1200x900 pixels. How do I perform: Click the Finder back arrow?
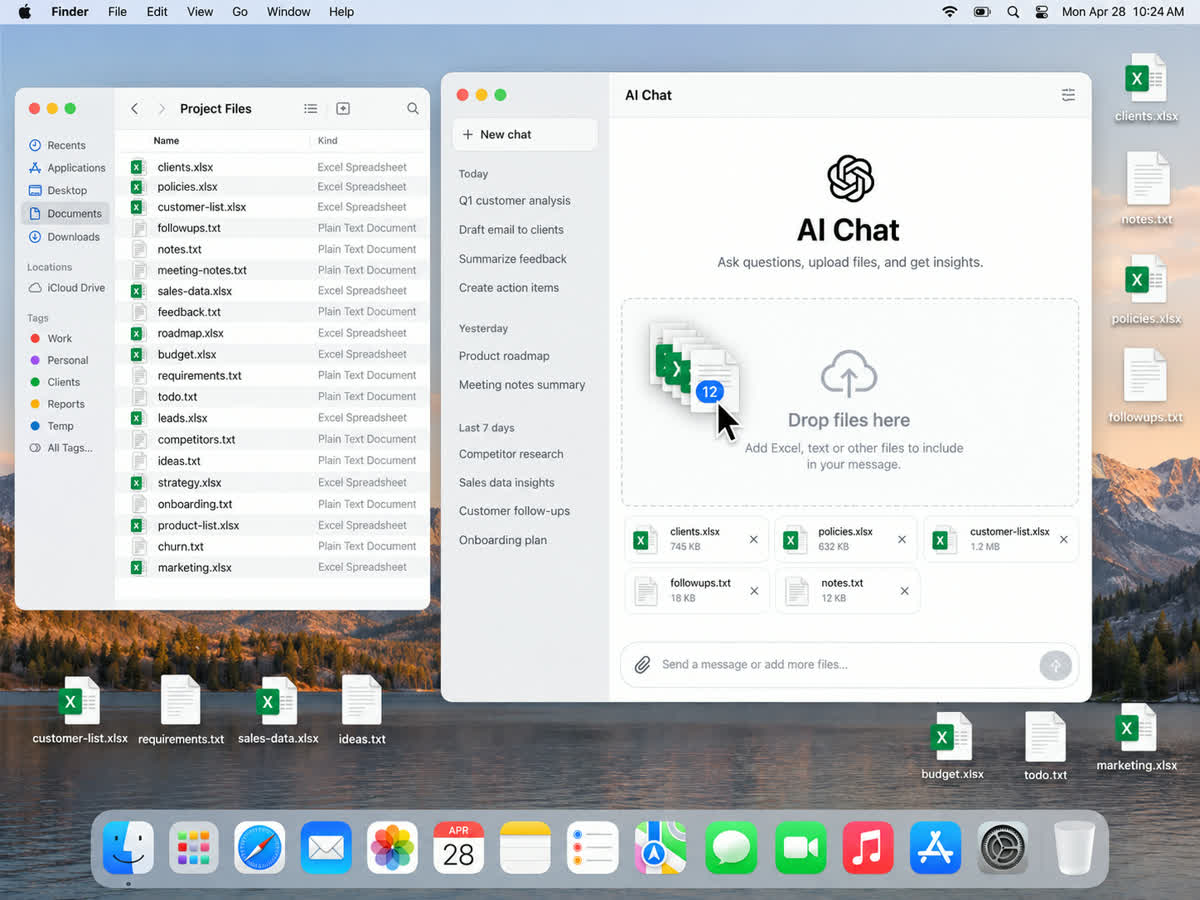click(135, 108)
